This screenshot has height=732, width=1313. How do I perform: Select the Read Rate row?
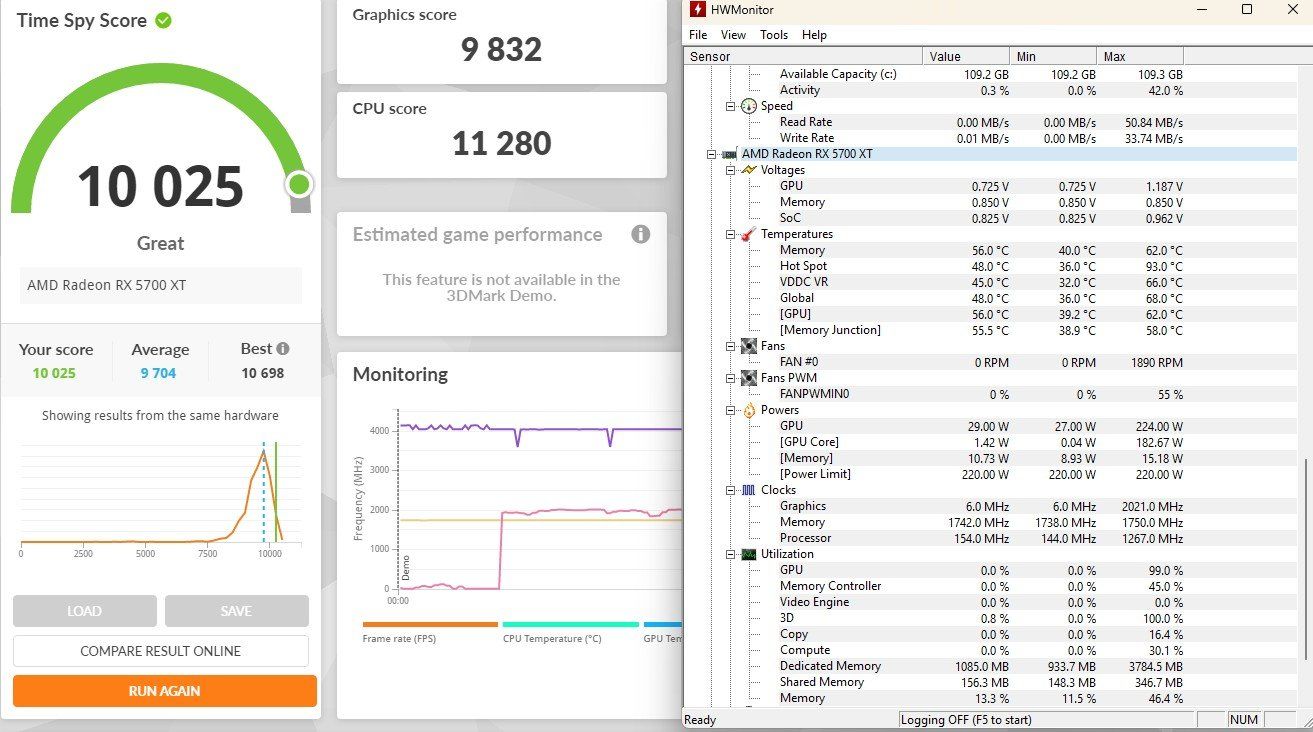990,122
